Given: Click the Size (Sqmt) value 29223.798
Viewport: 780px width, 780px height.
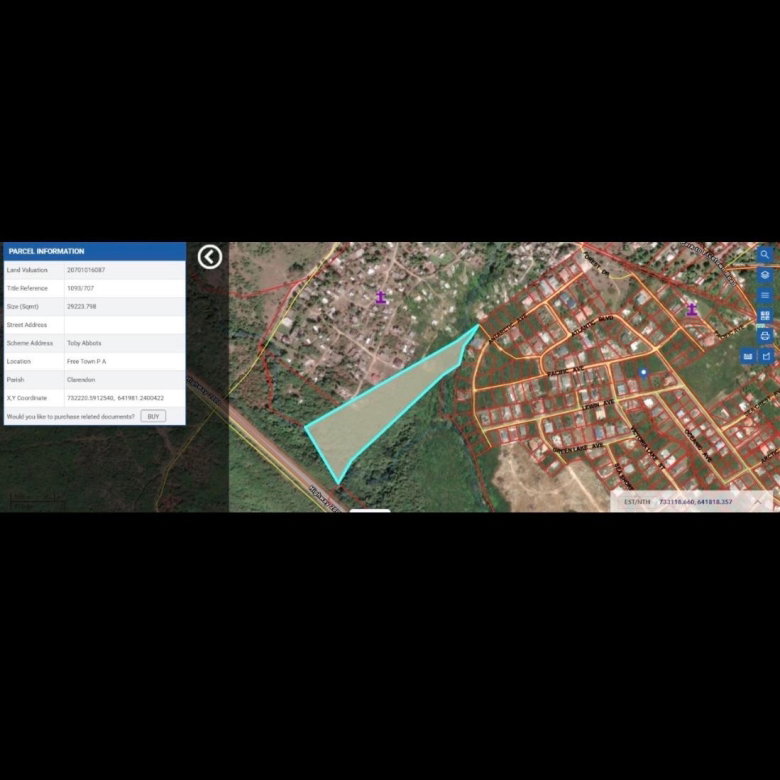Looking at the screenshot, I should [82, 307].
